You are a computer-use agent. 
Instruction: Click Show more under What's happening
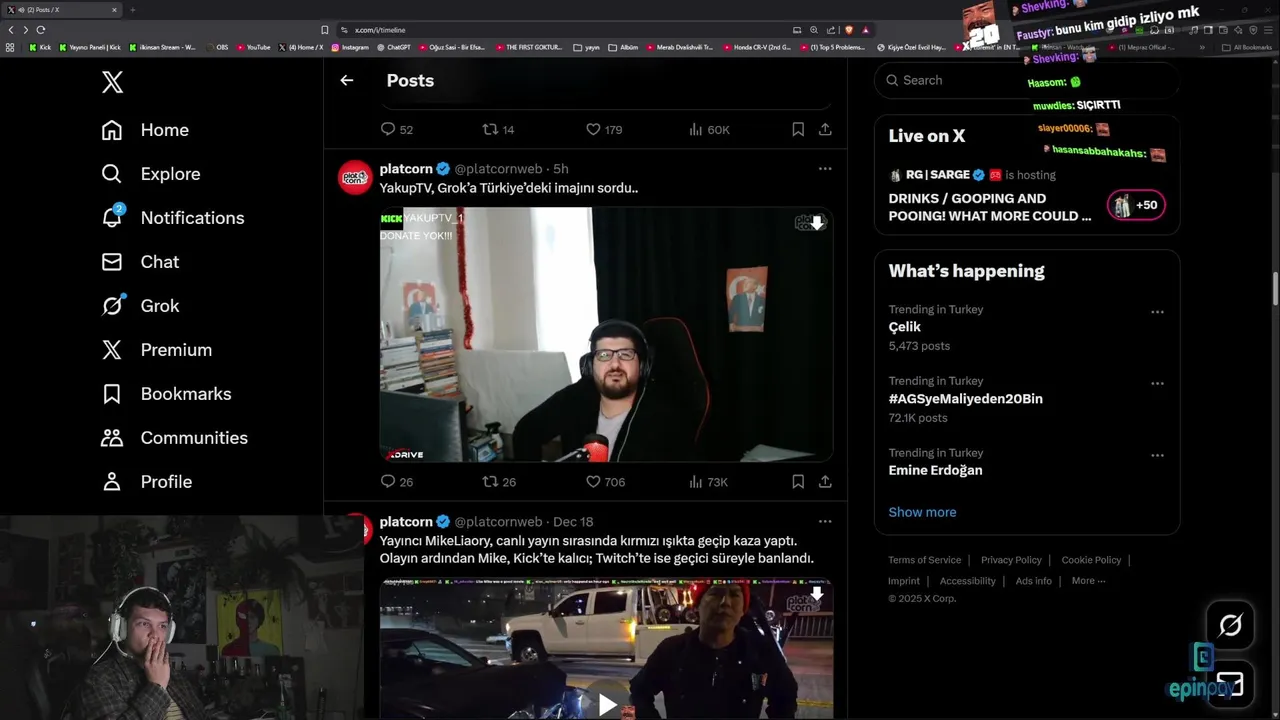click(x=922, y=512)
